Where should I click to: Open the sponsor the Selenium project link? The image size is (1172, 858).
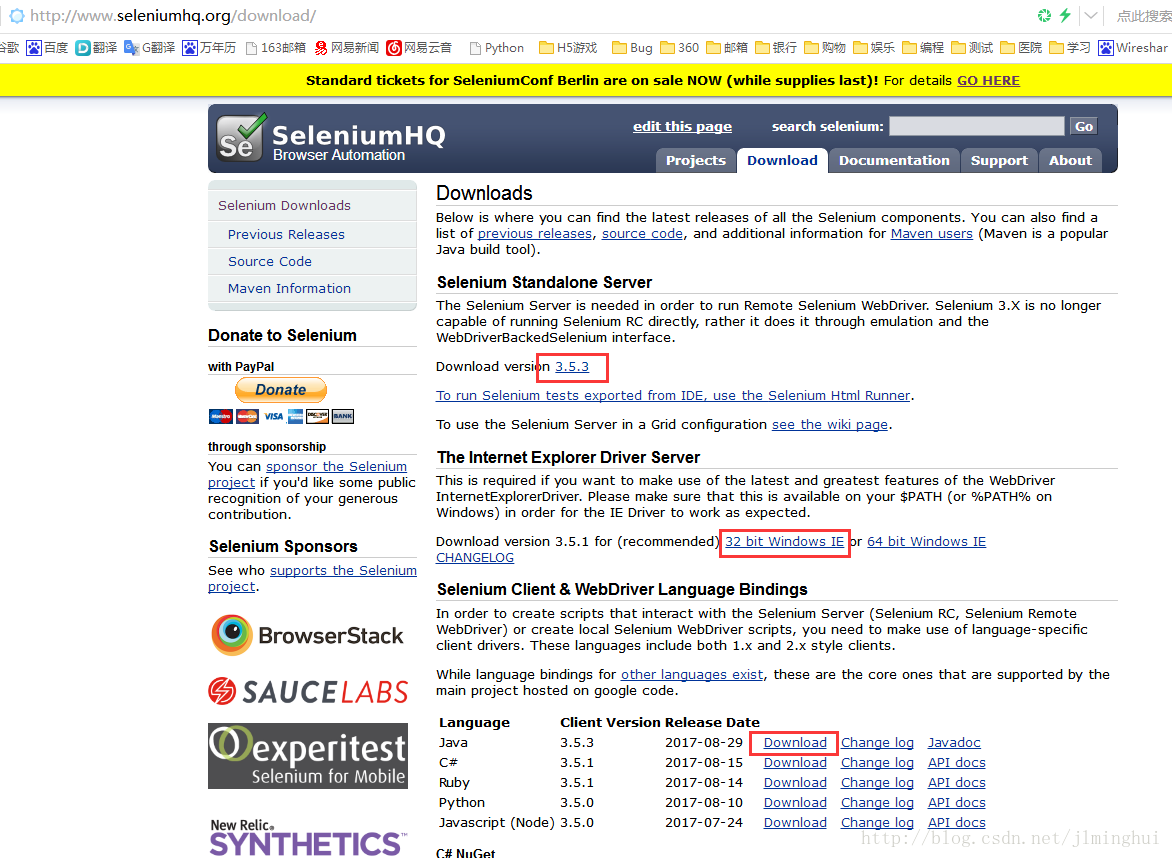(x=307, y=475)
